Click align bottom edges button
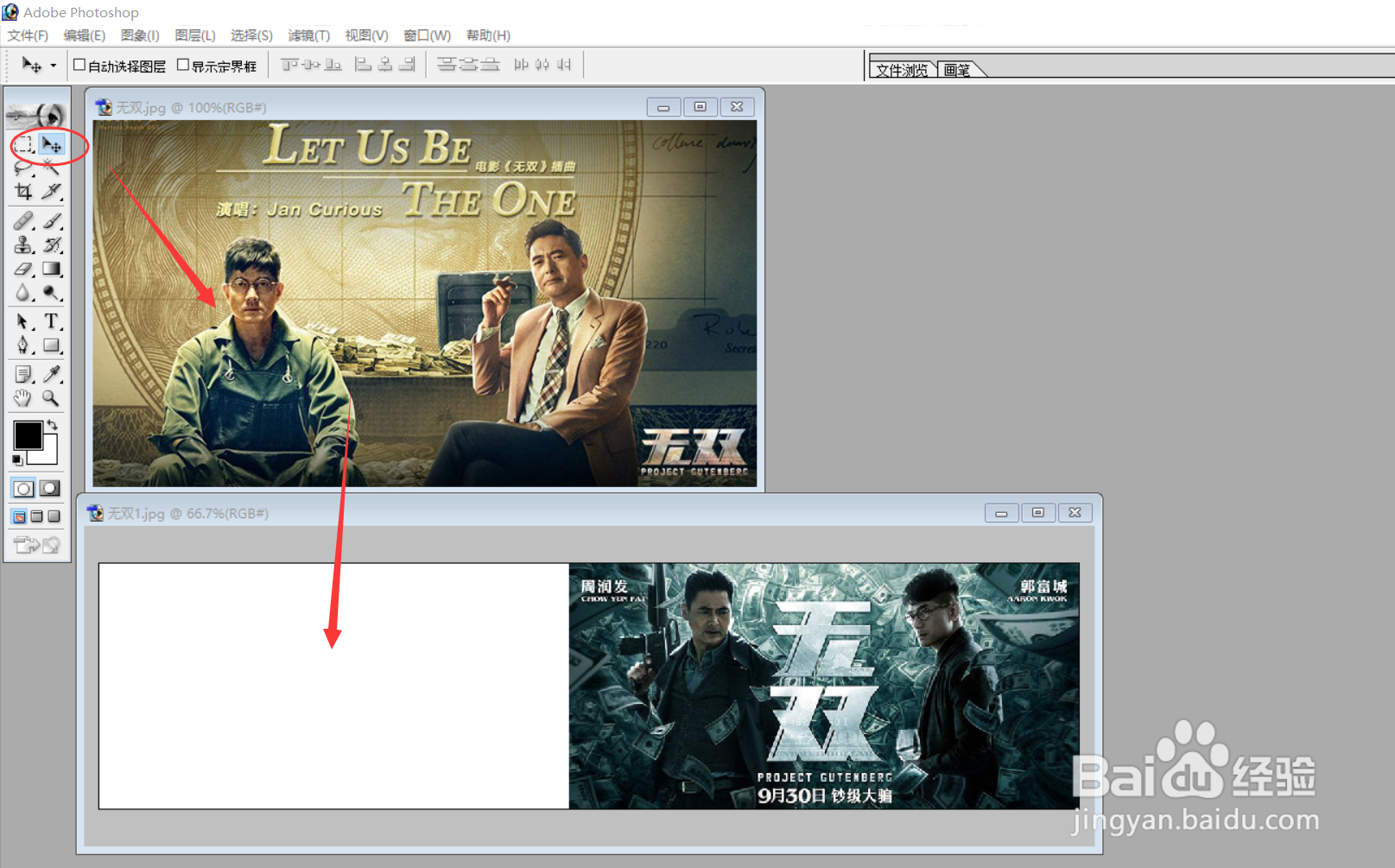 [333, 65]
